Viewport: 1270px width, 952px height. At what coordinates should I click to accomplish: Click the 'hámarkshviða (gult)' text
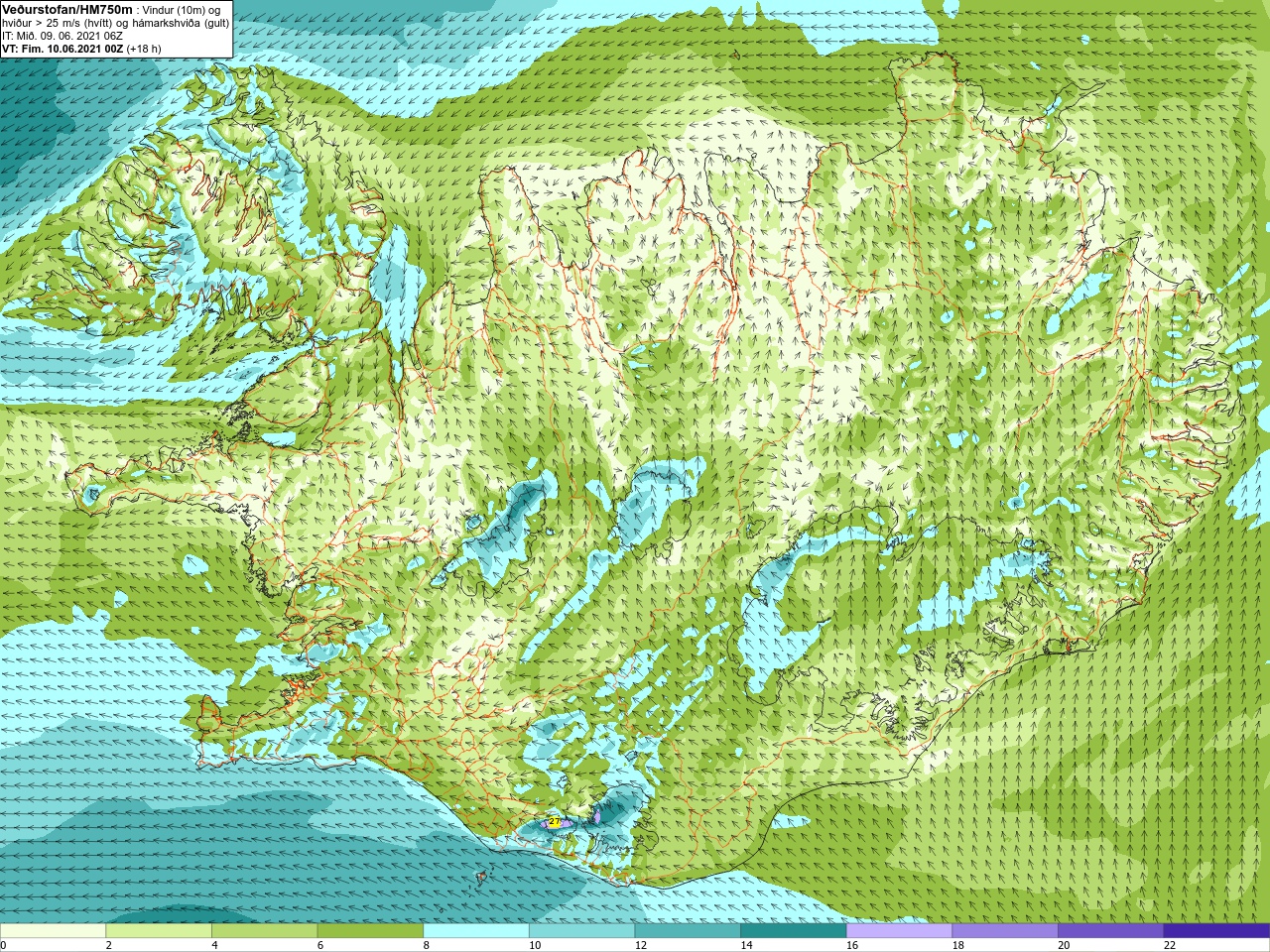click(181, 23)
